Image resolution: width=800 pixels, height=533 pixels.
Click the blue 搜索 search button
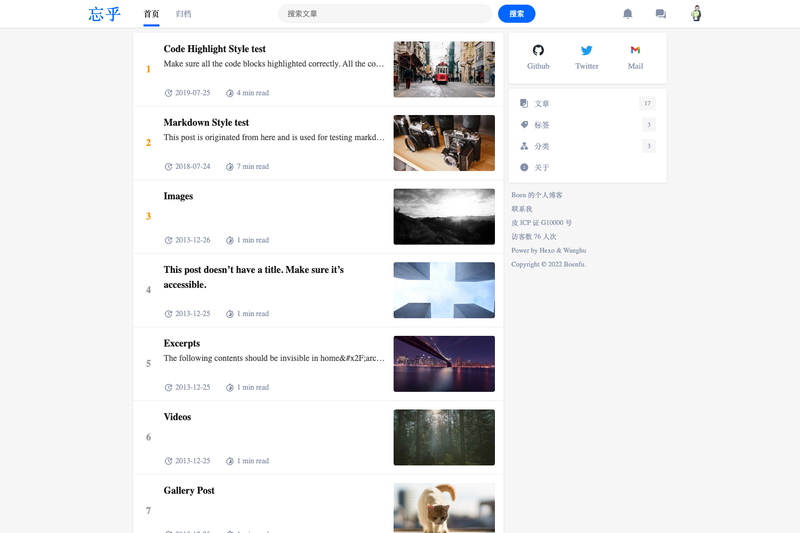pyautogui.click(x=516, y=14)
